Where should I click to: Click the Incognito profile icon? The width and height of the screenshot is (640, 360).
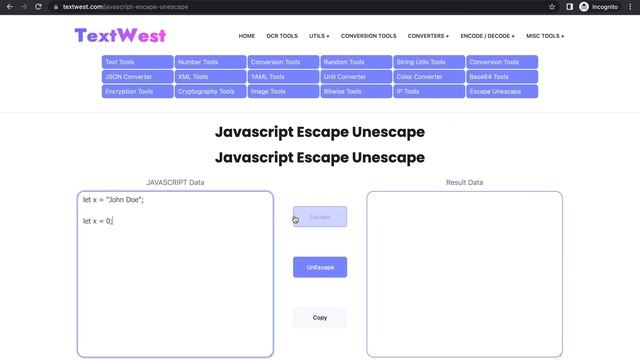pos(584,7)
